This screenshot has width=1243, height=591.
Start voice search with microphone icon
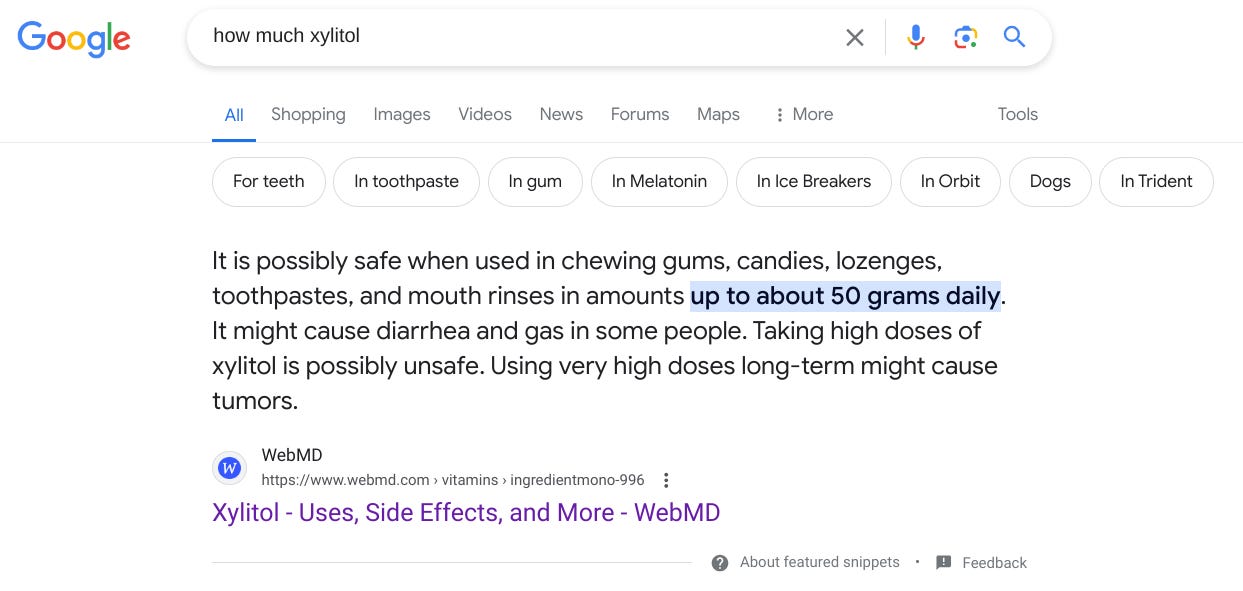click(915, 38)
